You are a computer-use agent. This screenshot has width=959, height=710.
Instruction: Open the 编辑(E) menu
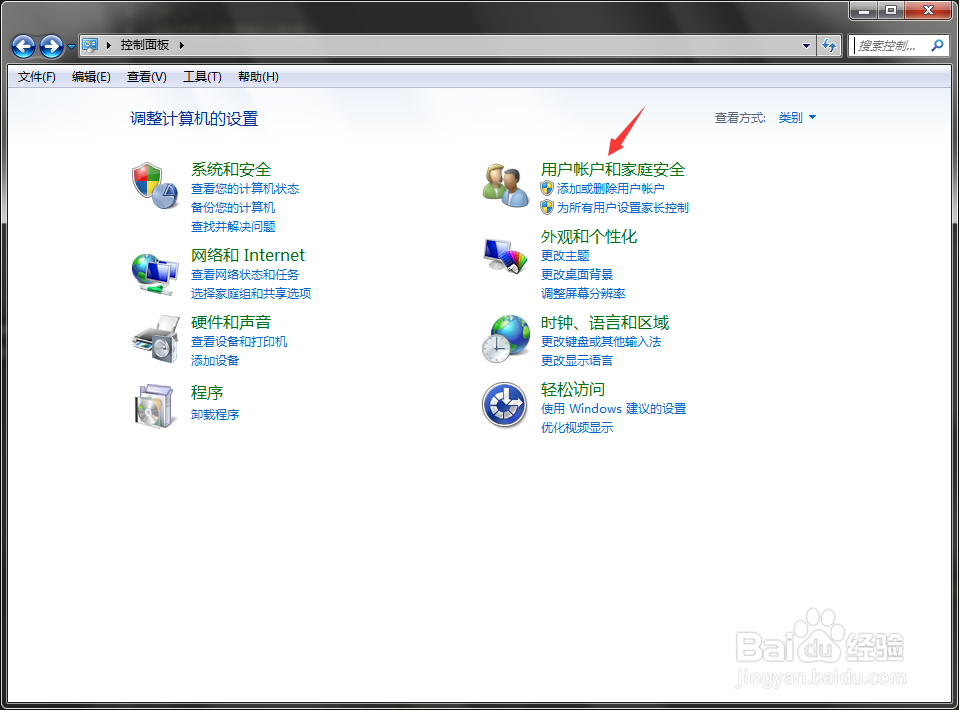(x=91, y=77)
